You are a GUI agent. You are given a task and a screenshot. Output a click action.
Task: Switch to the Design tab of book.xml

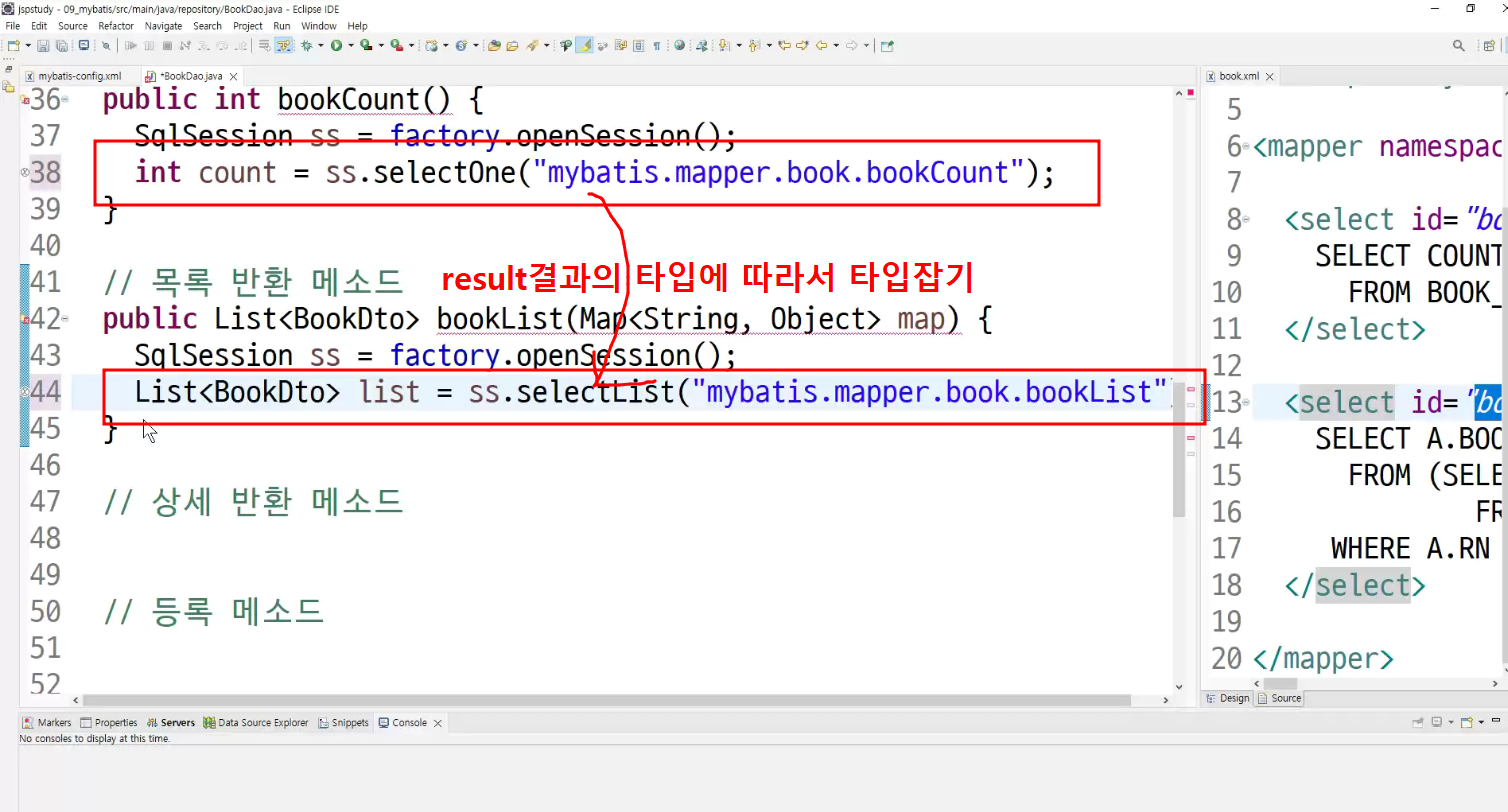tap(1228, 698)
